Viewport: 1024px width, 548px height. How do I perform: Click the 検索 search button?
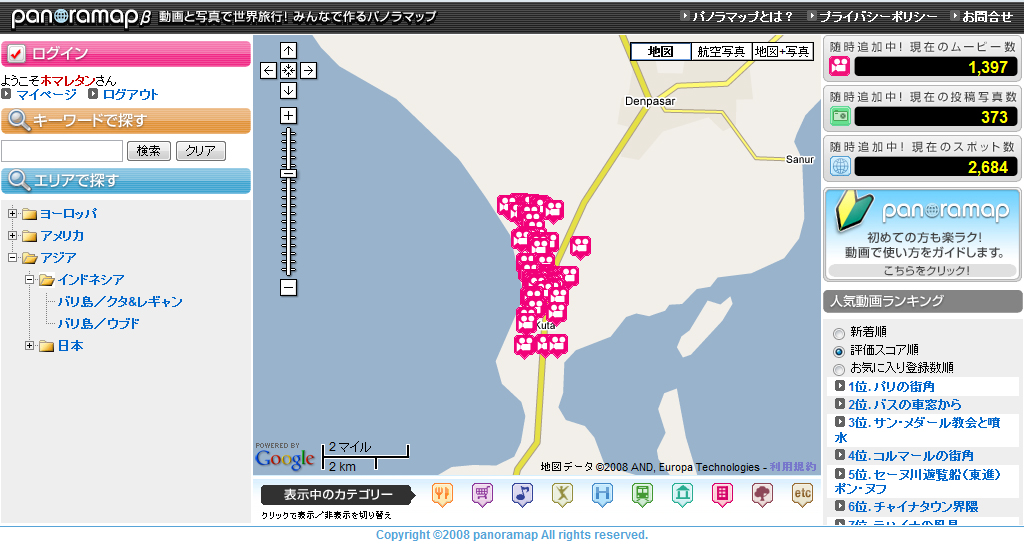(149, 151)
